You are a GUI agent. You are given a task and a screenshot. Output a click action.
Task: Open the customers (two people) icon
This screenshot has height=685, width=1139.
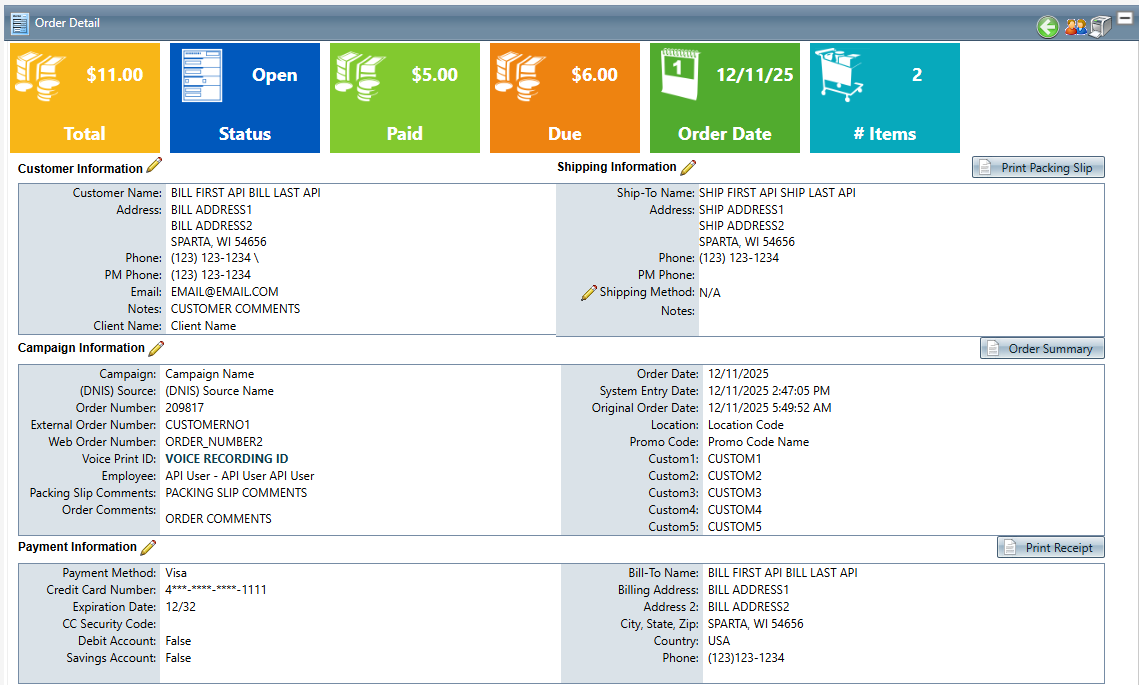click(1075, 27)
